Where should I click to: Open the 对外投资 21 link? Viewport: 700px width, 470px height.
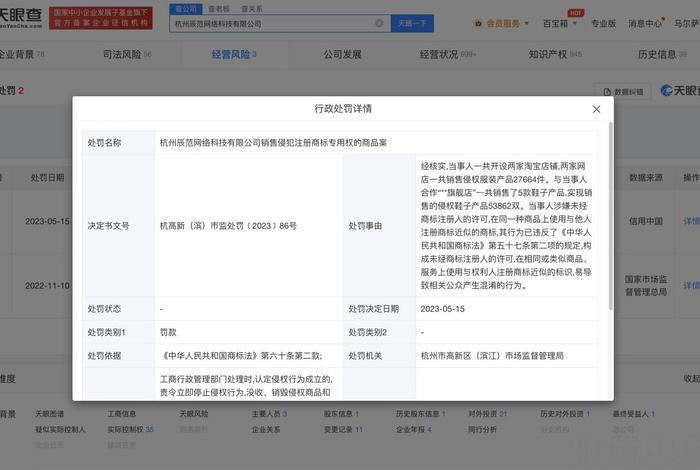tap(488, 414)
